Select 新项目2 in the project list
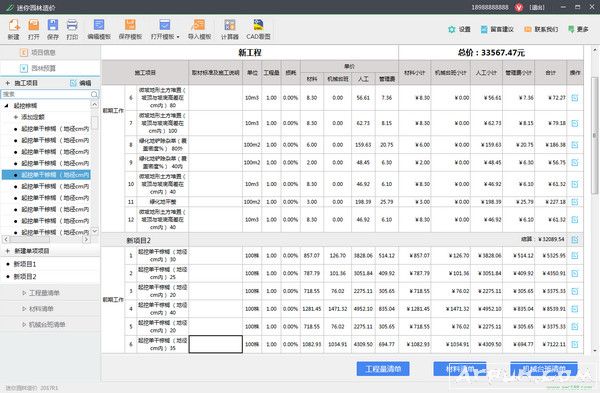Screen dimensions: 600x393 [25, 276]
